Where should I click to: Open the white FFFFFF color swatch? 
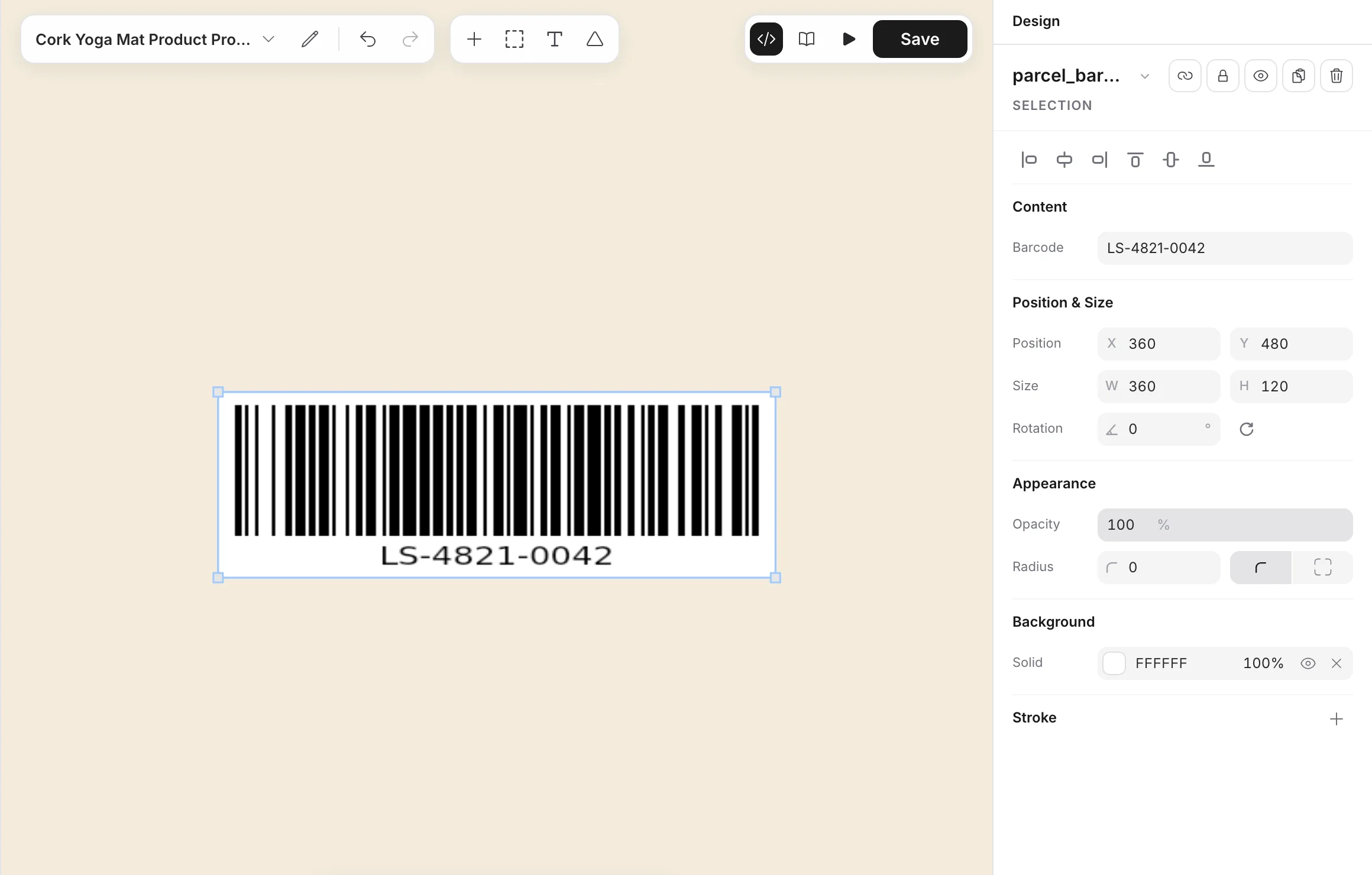pos(1114,663)
